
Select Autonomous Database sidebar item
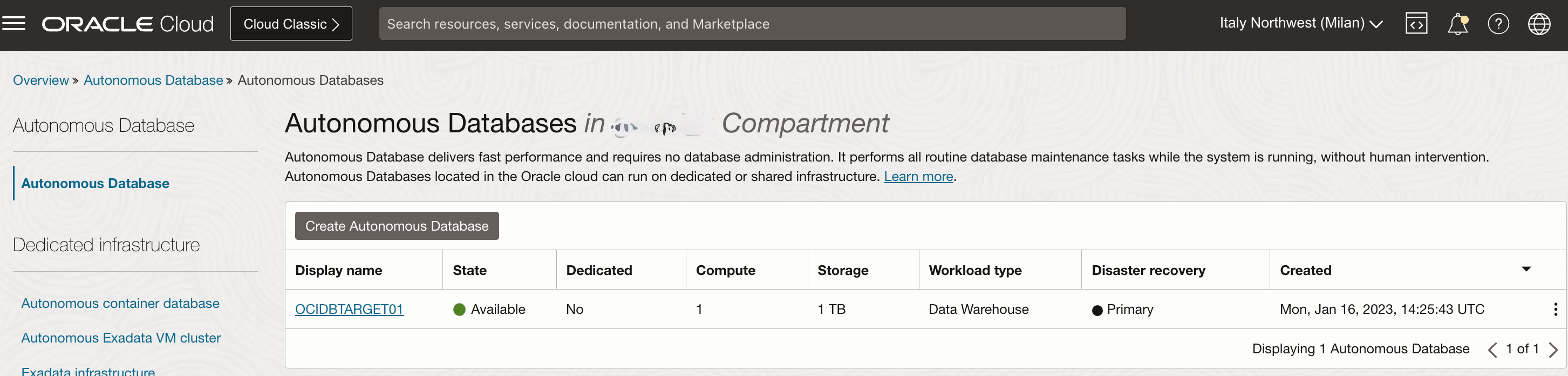click(95, 183)
